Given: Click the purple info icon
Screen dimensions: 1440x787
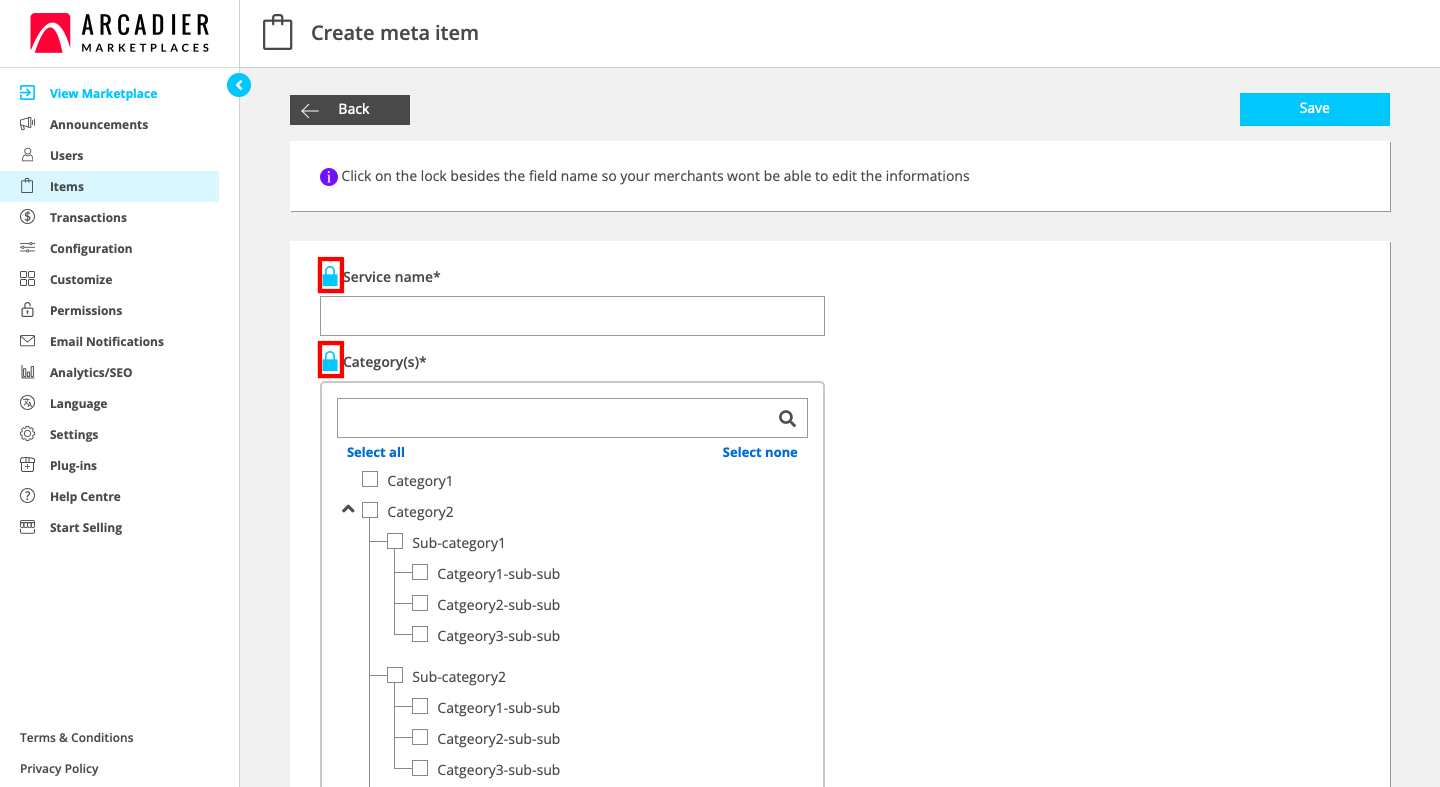Looking at the screenshot, I should point(329,176).
